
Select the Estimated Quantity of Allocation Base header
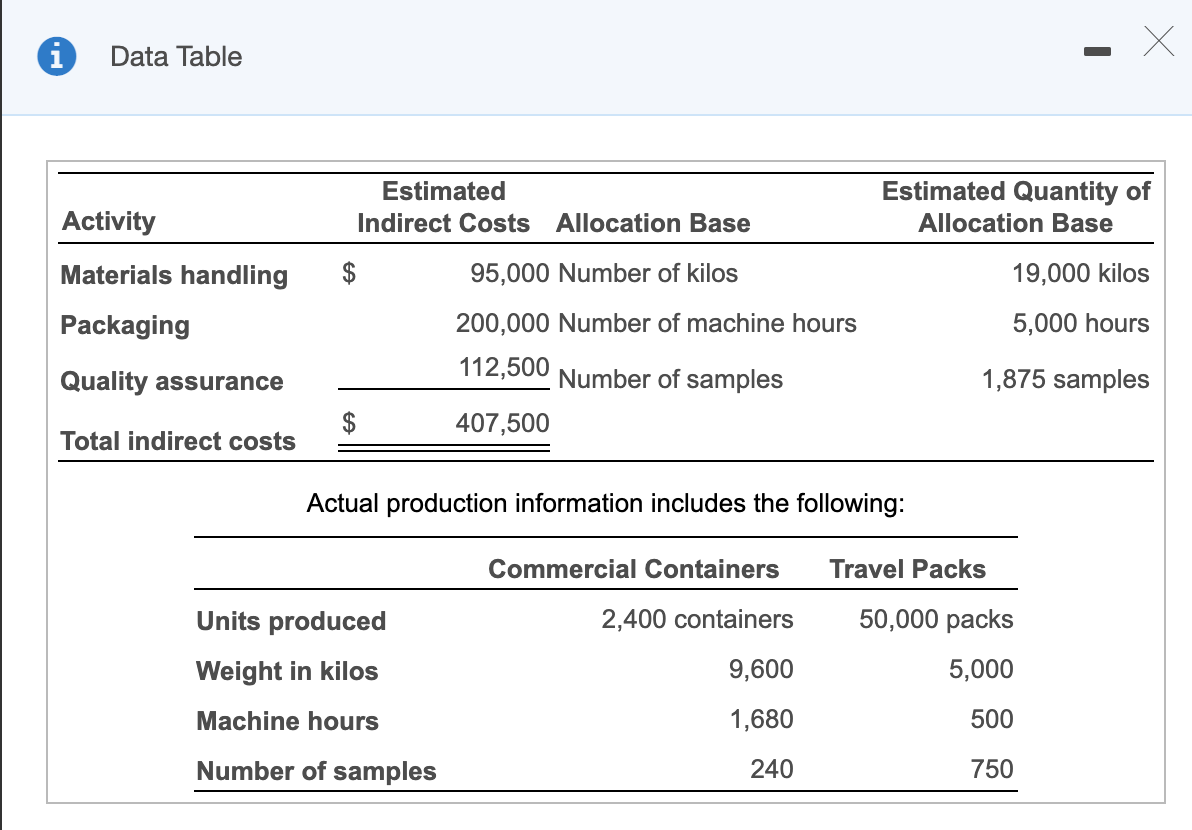tap(1013, 207)
